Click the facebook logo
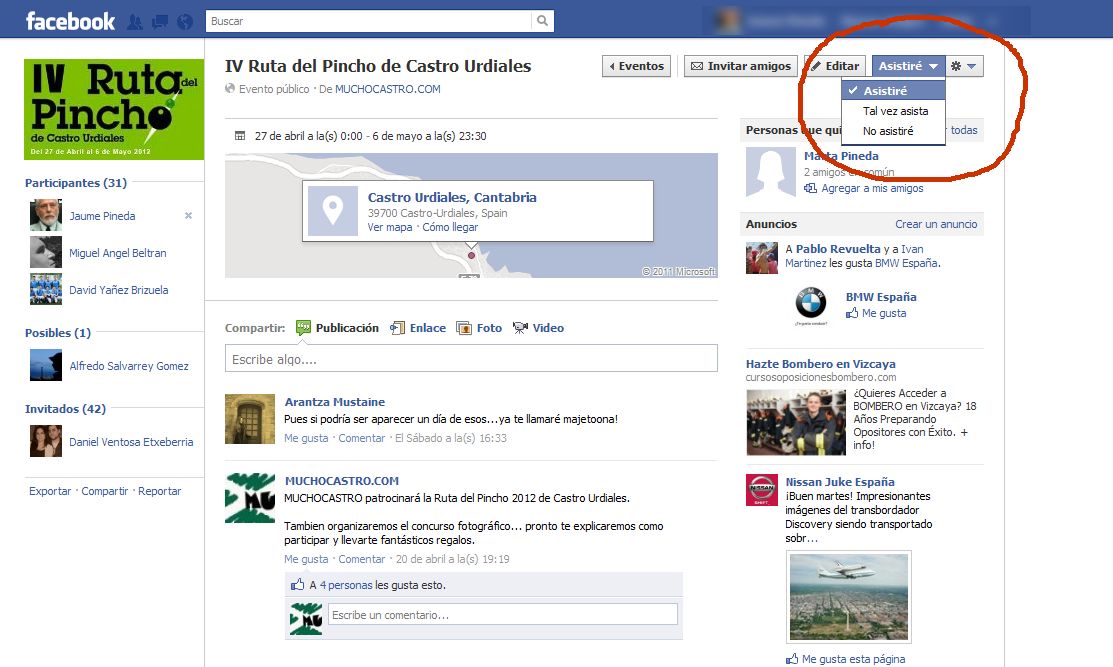The width and height of the screenshot is (1113, 667). coord(70,21)
